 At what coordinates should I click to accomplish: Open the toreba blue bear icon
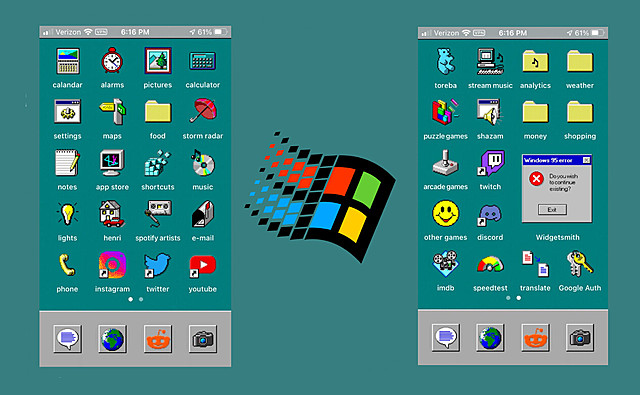pyautogui.click(x=445, y=61)
